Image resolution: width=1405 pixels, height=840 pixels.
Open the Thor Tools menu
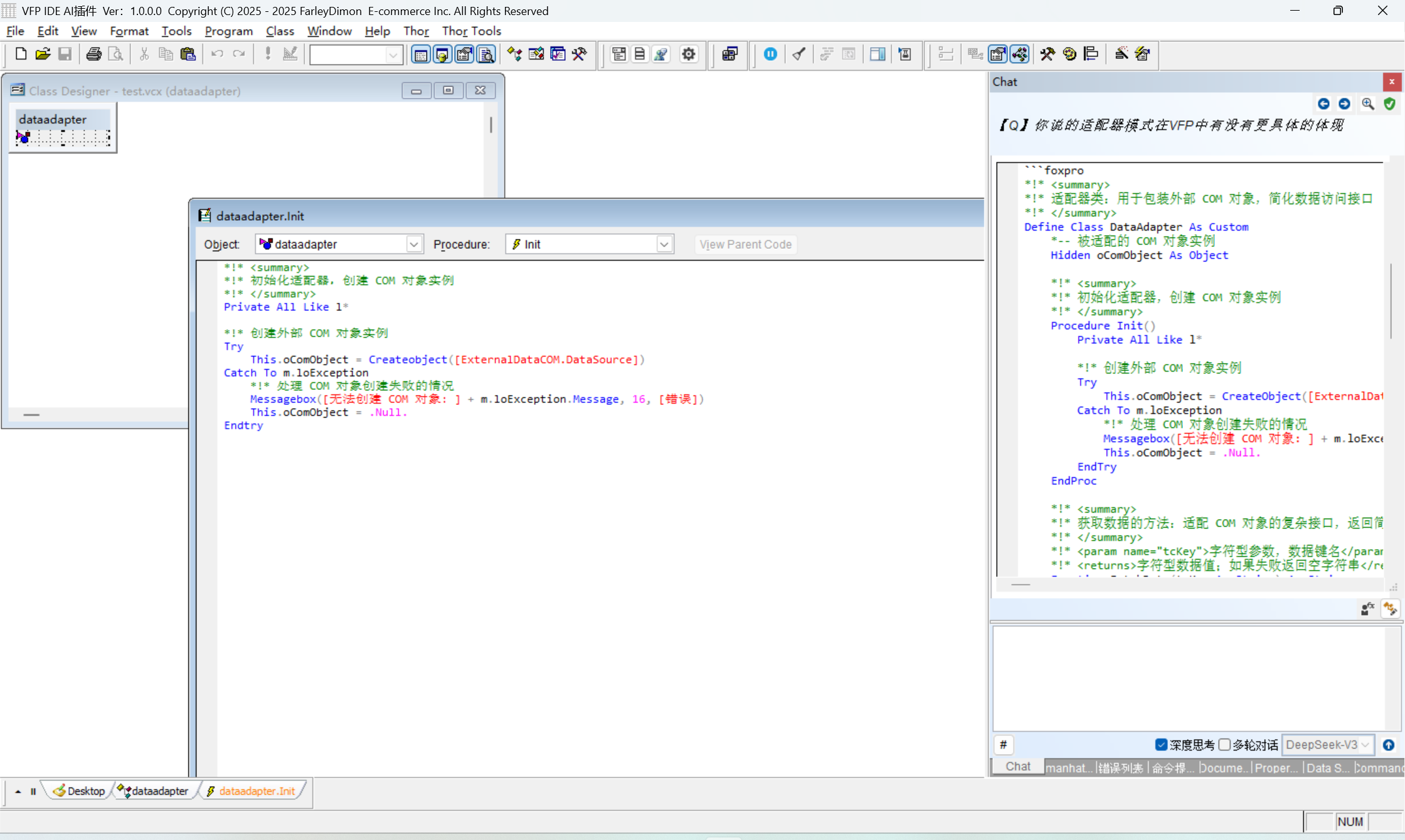tap(471, 31)
